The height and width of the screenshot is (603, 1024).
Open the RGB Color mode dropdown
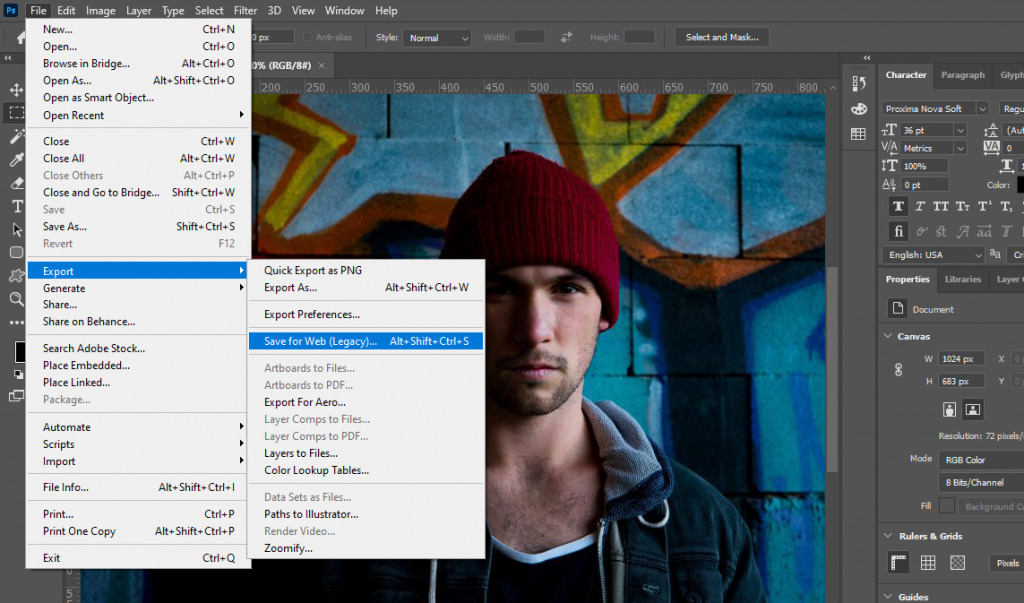981,460
